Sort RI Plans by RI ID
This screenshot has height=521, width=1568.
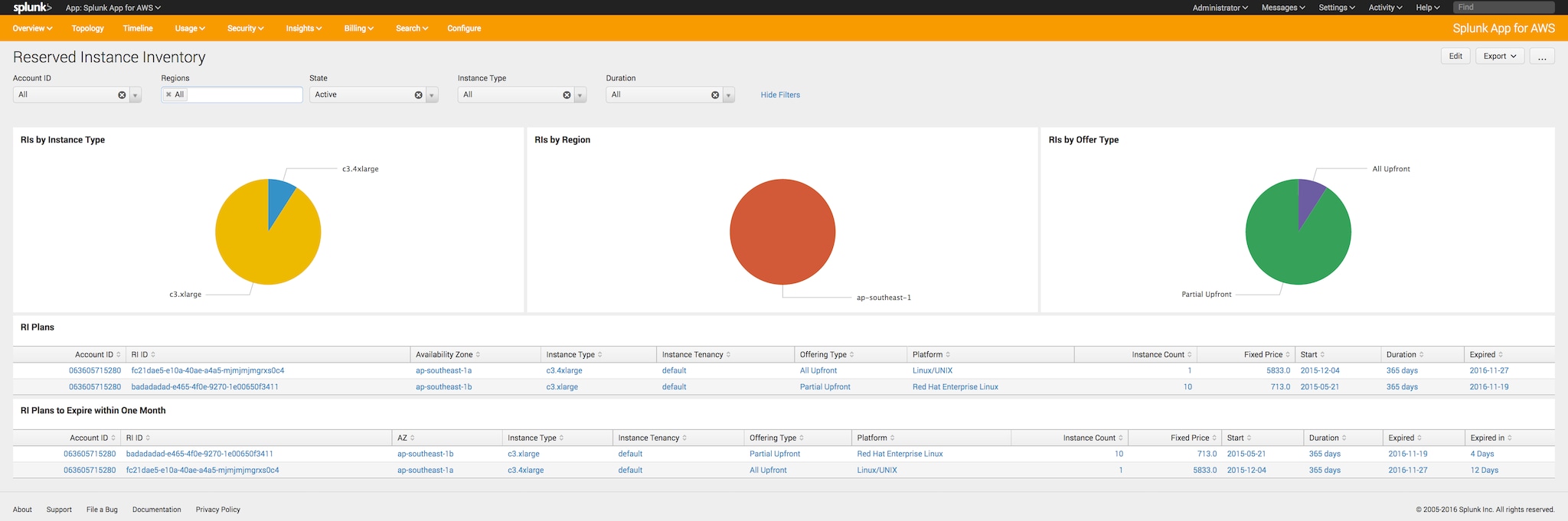click(x=143, y=355)
